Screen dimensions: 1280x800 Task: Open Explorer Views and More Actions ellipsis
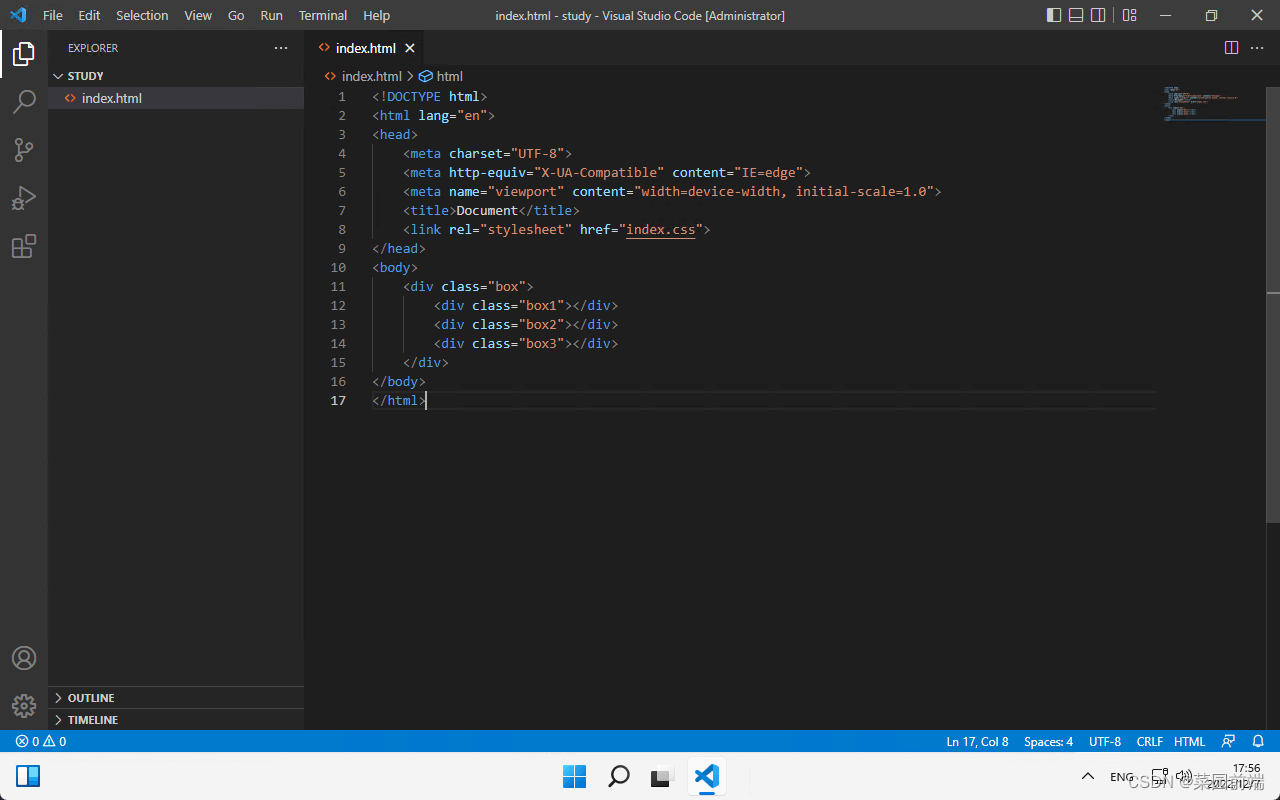coord(280,48)
